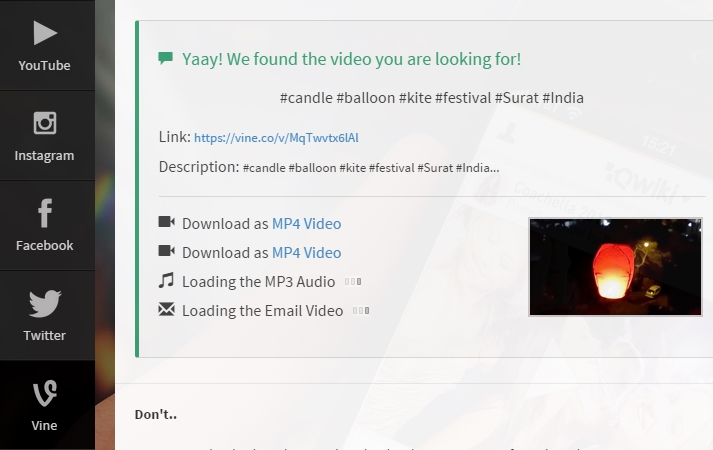Viewport: 713px width, 450px height.
Task: Click the 'Description:' label
Action: pyautogui.click(x=199, y=167)
